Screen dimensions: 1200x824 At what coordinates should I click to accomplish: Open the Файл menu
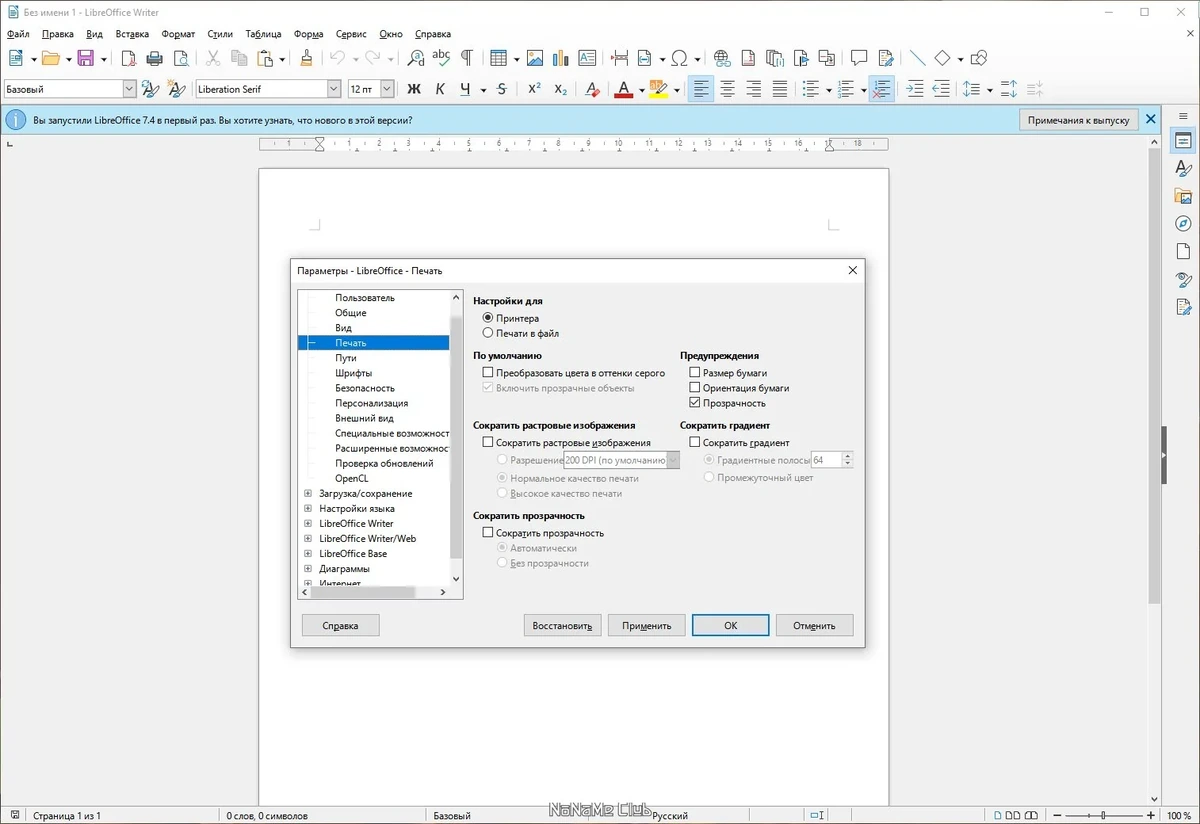[18, 34]
